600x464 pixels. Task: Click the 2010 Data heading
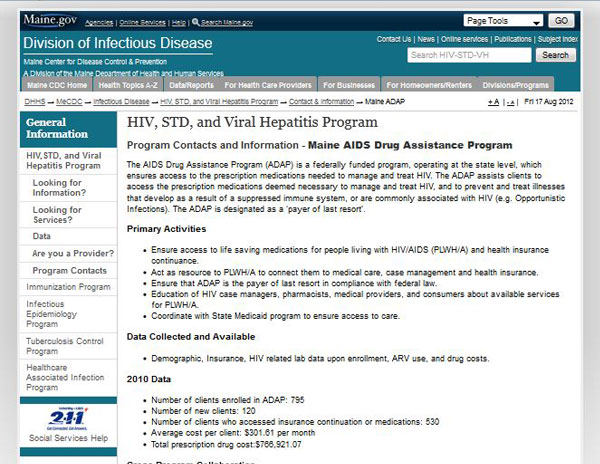[x=148, y=379]
